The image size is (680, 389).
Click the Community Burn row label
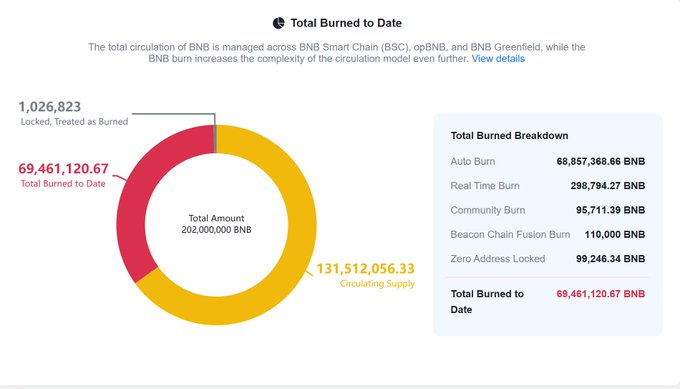[x=487, y=210]
